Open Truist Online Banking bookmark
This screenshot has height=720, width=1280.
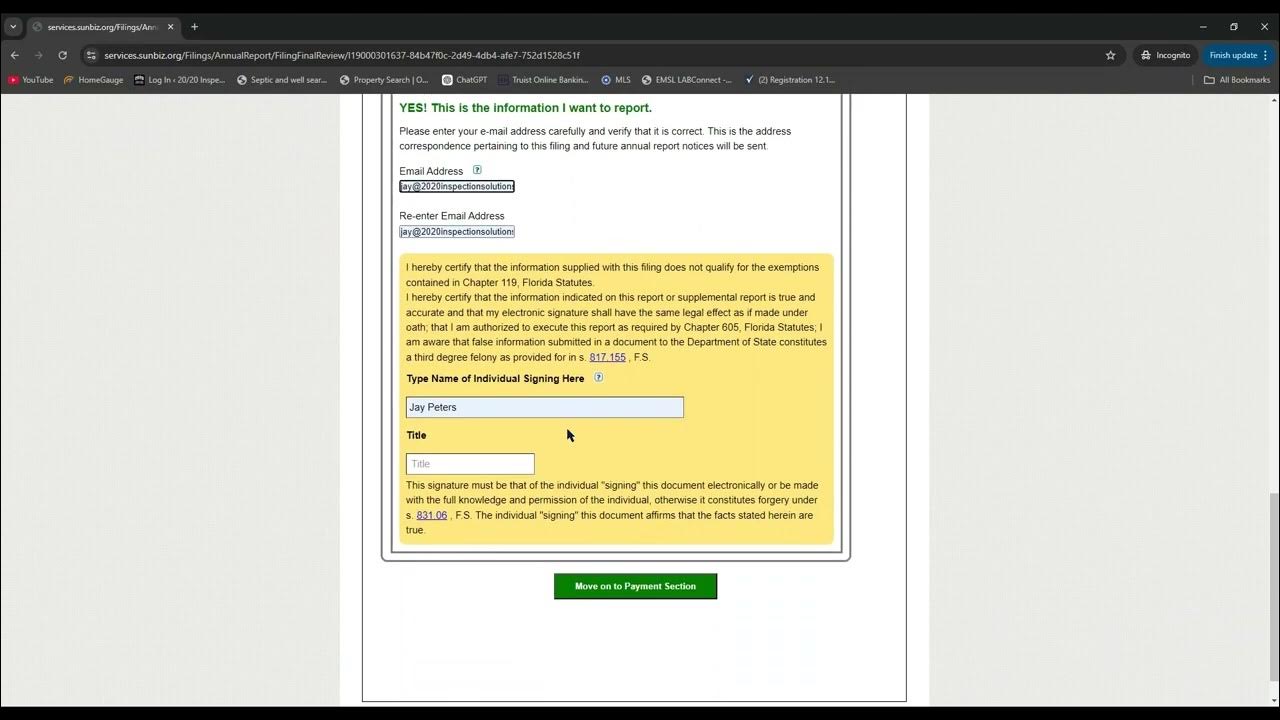[x=543, y=80]
